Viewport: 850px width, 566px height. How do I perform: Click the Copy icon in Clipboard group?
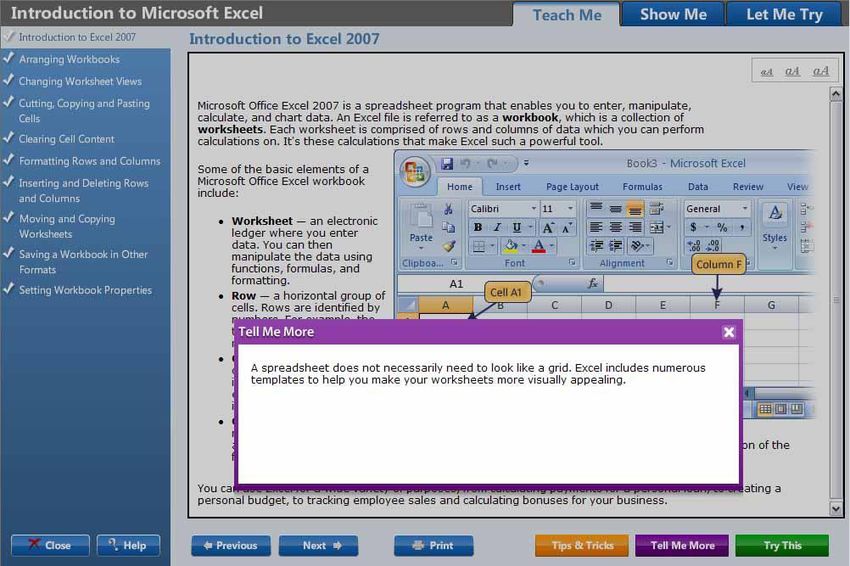[x=448, y=227]
